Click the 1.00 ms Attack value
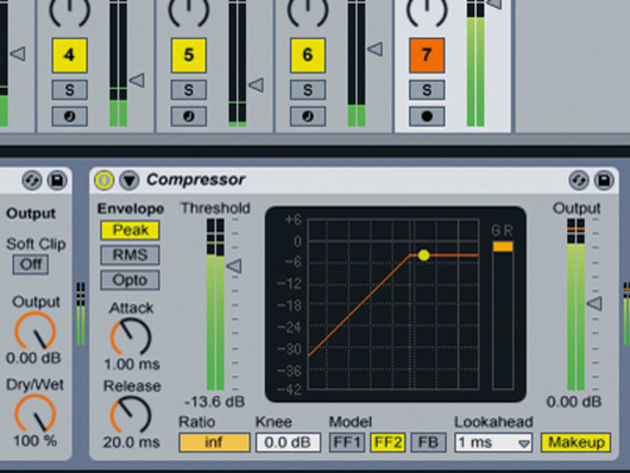The height and width of the screenshot is (473, 630). [132, 364]
